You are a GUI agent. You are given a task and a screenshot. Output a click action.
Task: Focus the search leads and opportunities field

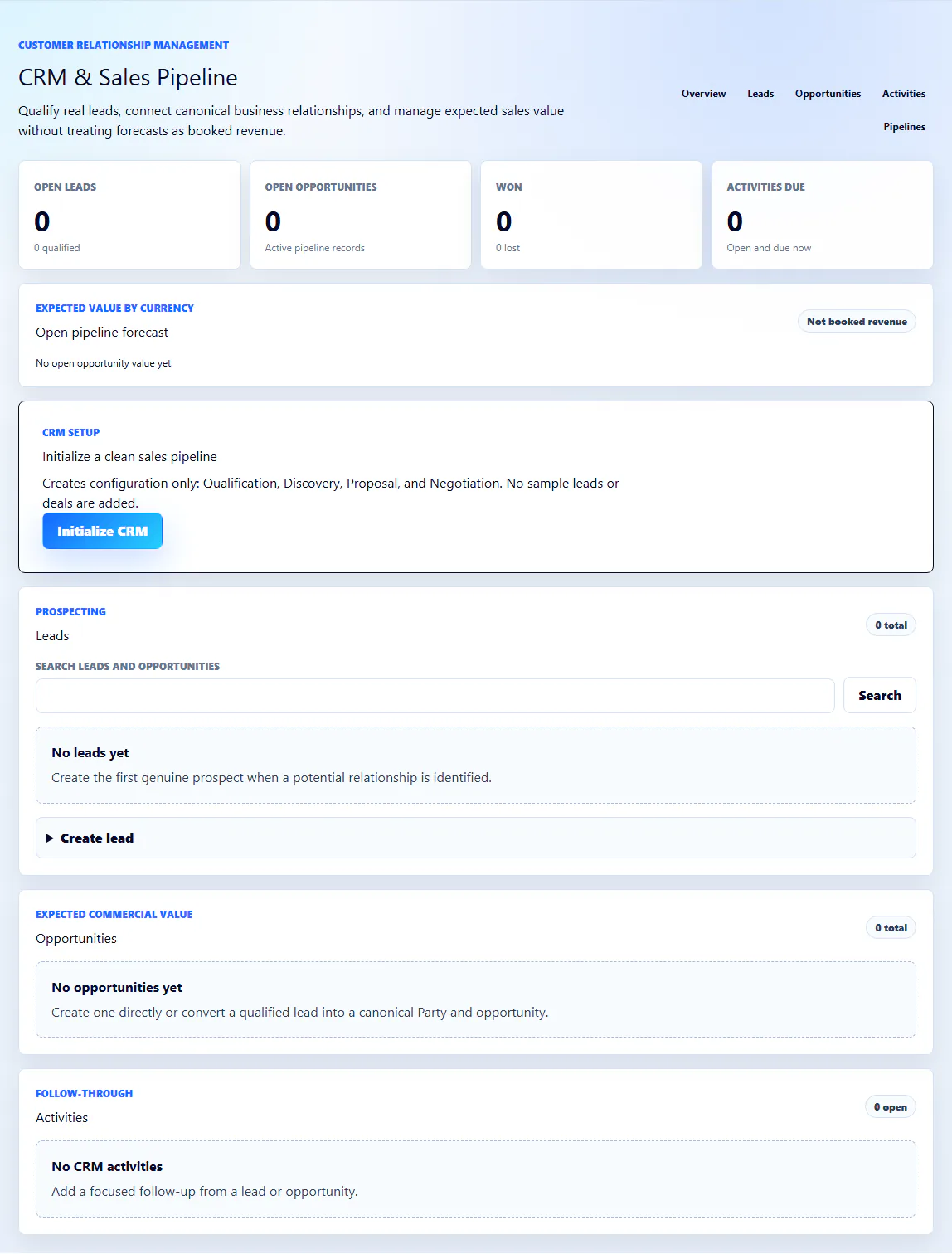click(x=435, y=696)
